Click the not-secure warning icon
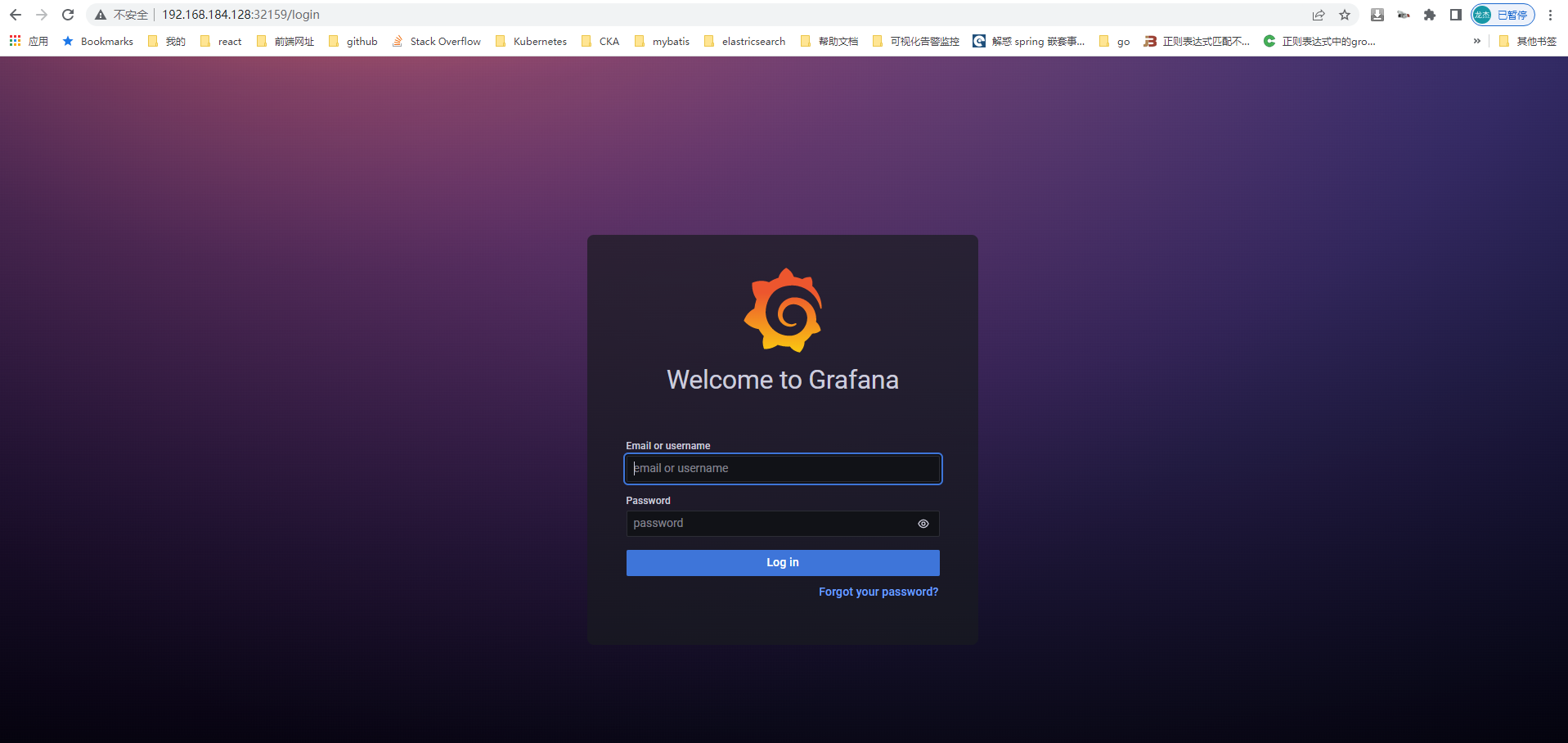This screenshot has width=1568, height=743. click(x=101, y=15)
